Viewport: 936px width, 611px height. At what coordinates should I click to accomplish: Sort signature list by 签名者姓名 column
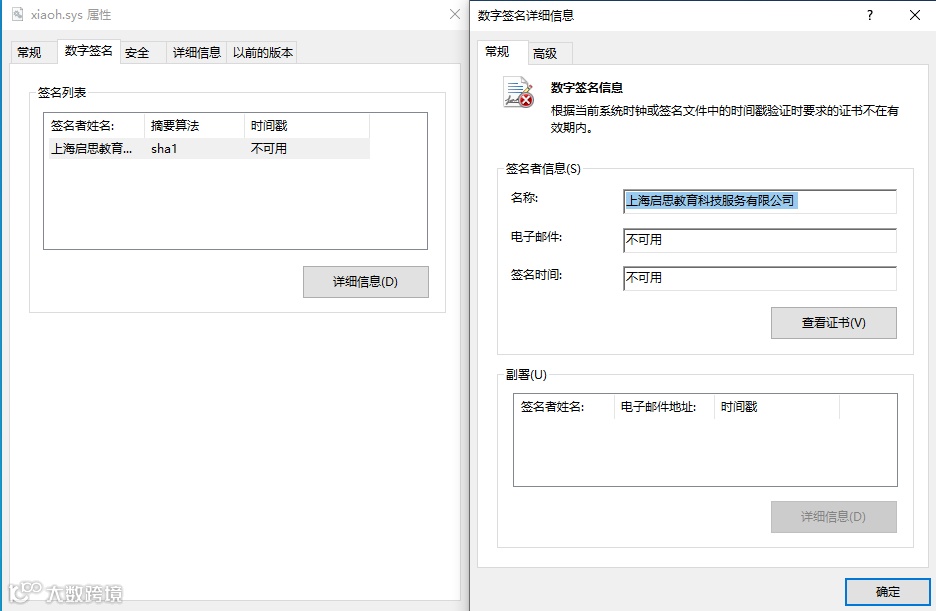pos(94,125)
